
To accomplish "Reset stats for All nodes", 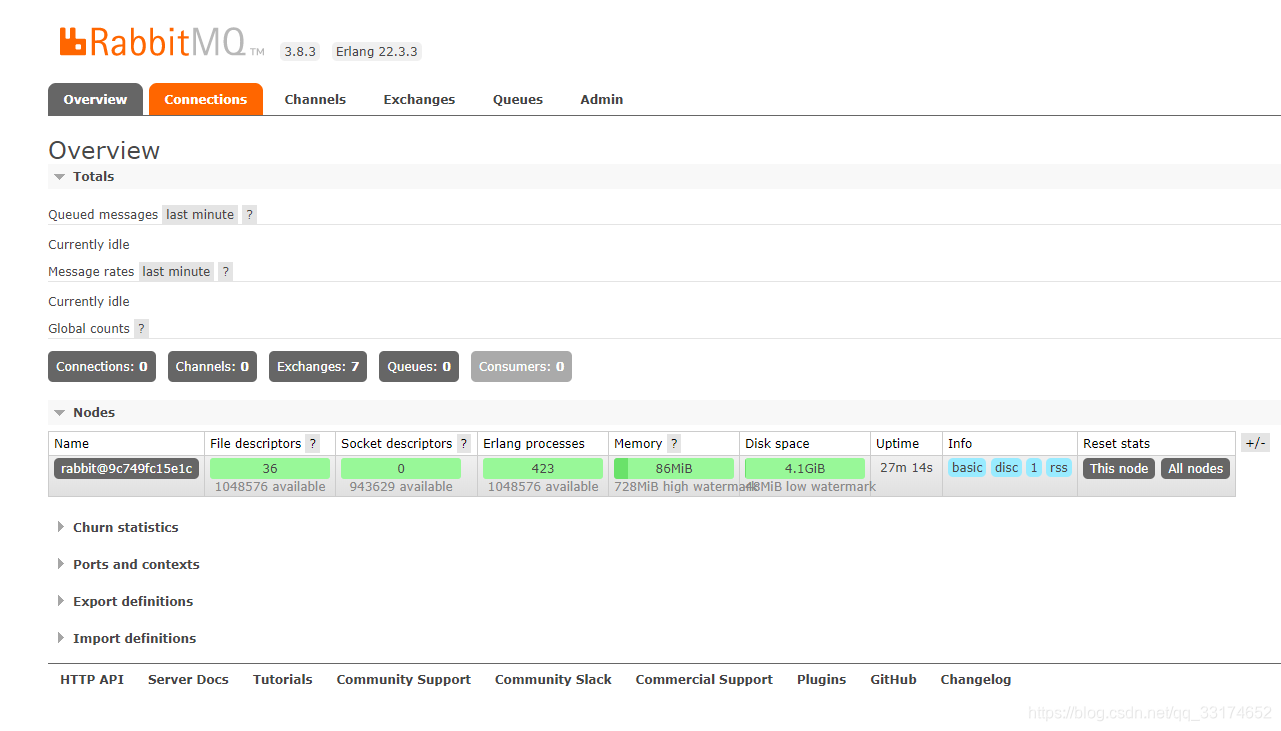I will click(1195, 468).
